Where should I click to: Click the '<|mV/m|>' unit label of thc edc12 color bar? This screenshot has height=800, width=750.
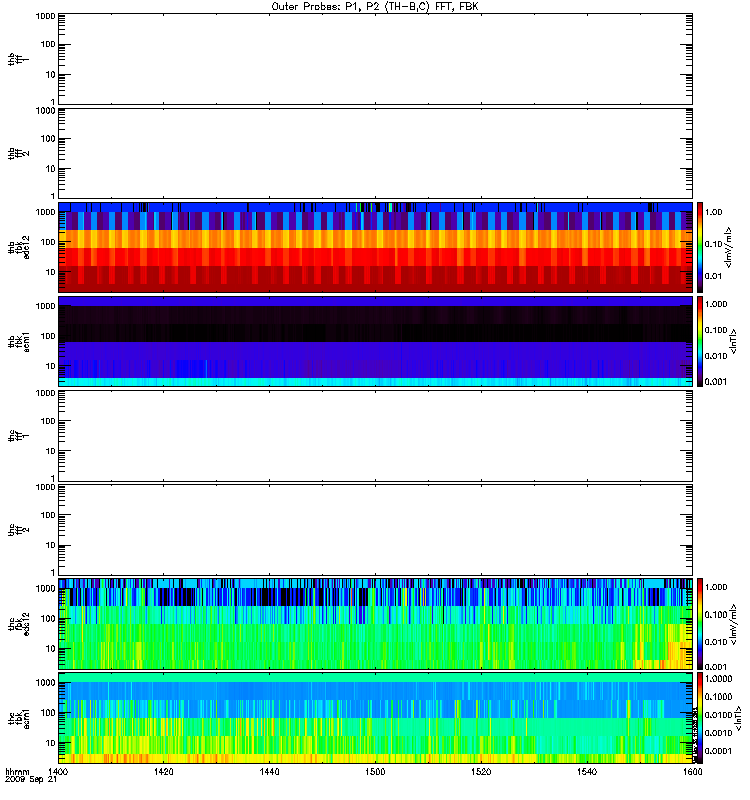click(x=733, y=624)
